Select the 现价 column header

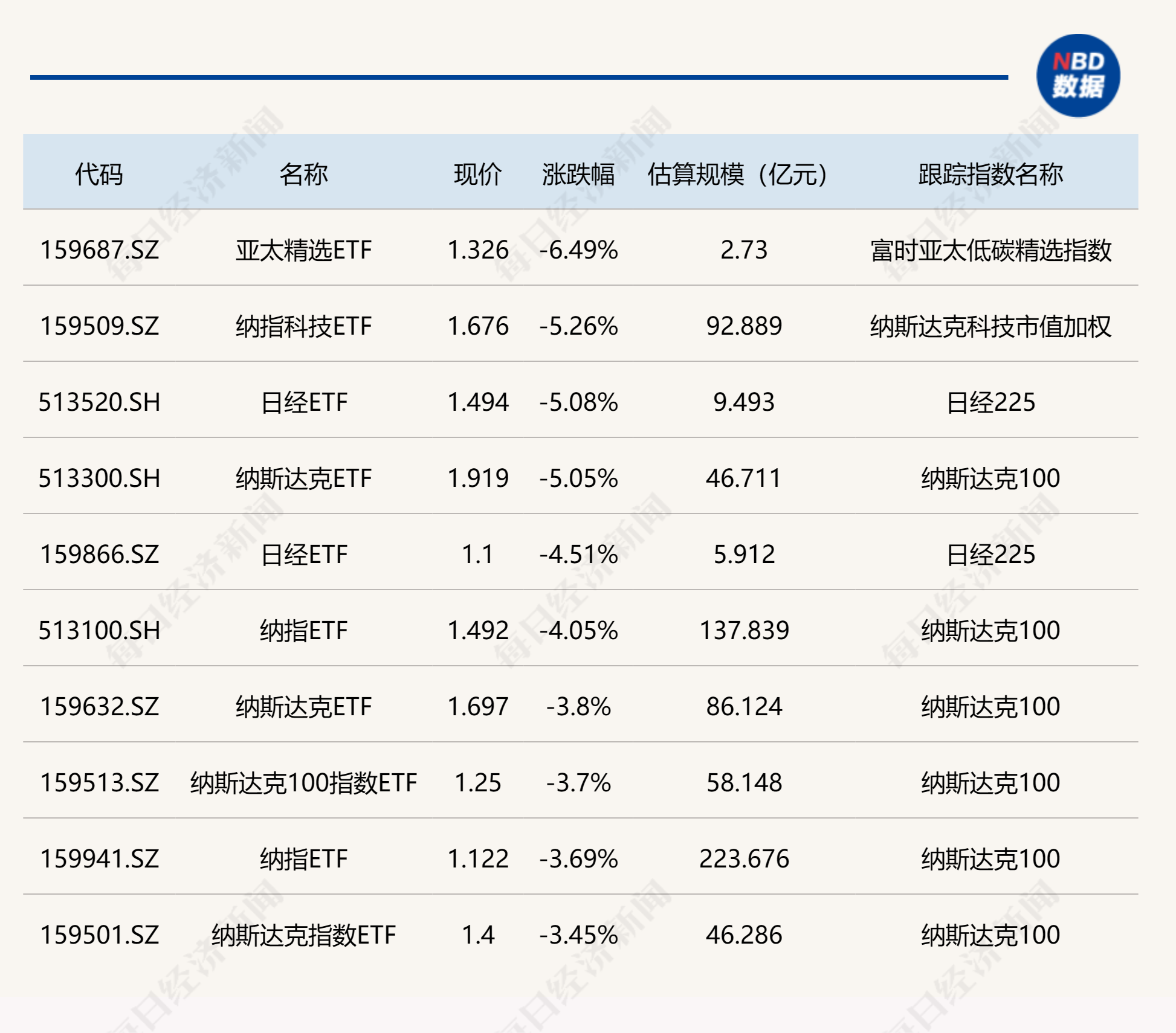tap(478, 174)
